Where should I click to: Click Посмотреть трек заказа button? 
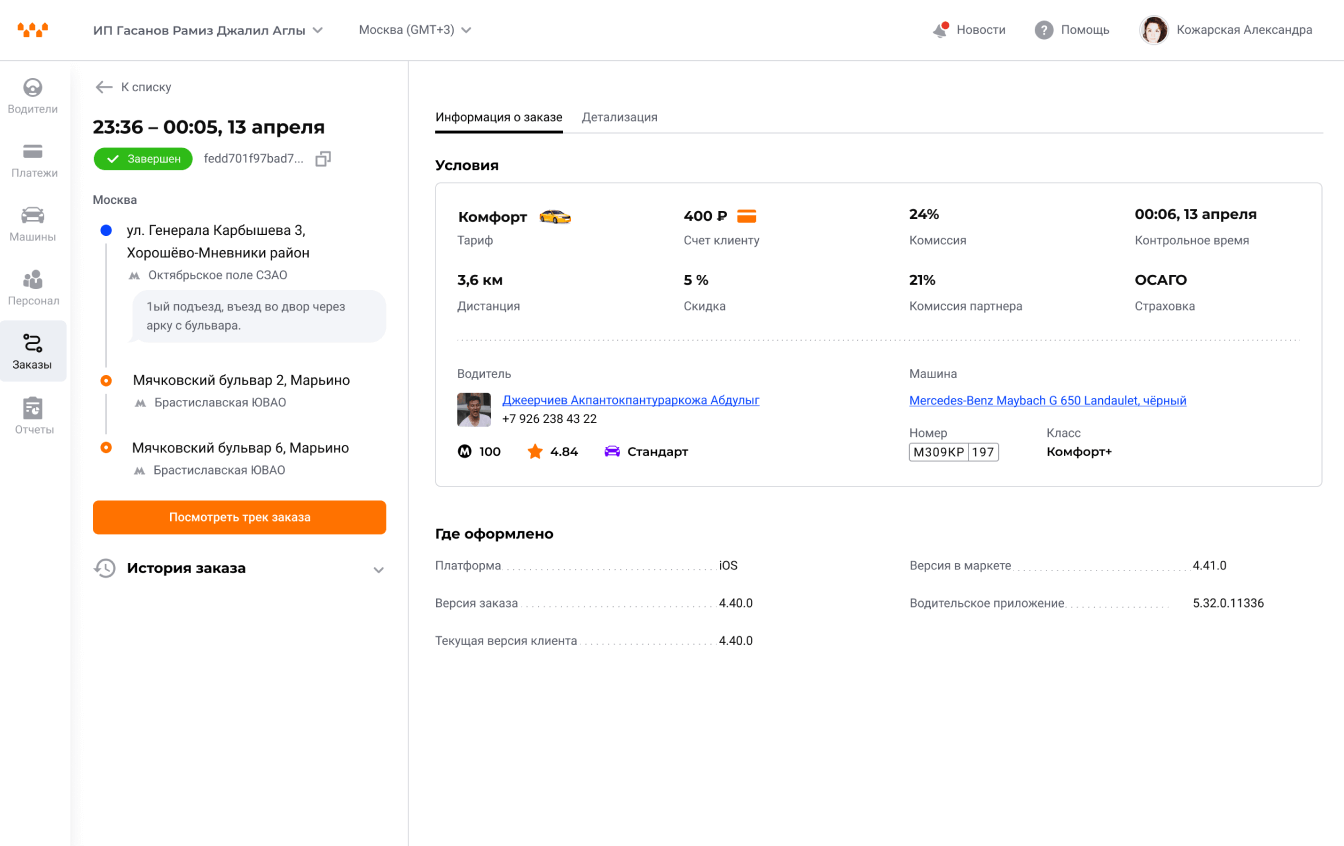tap(239, 517)
